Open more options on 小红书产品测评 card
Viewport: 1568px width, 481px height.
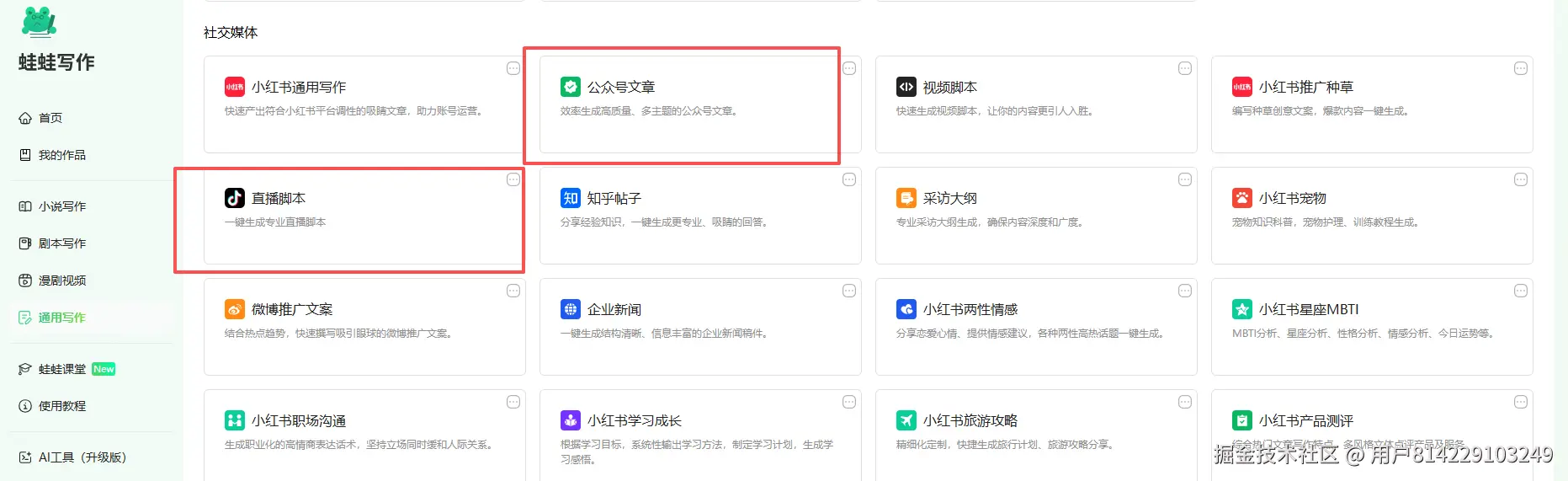(1521, 402)
